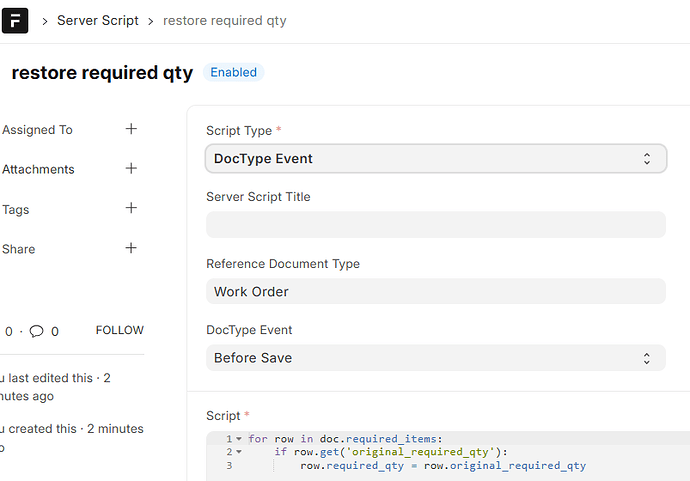Click the Enabled status badge

[x=233, y=72]
